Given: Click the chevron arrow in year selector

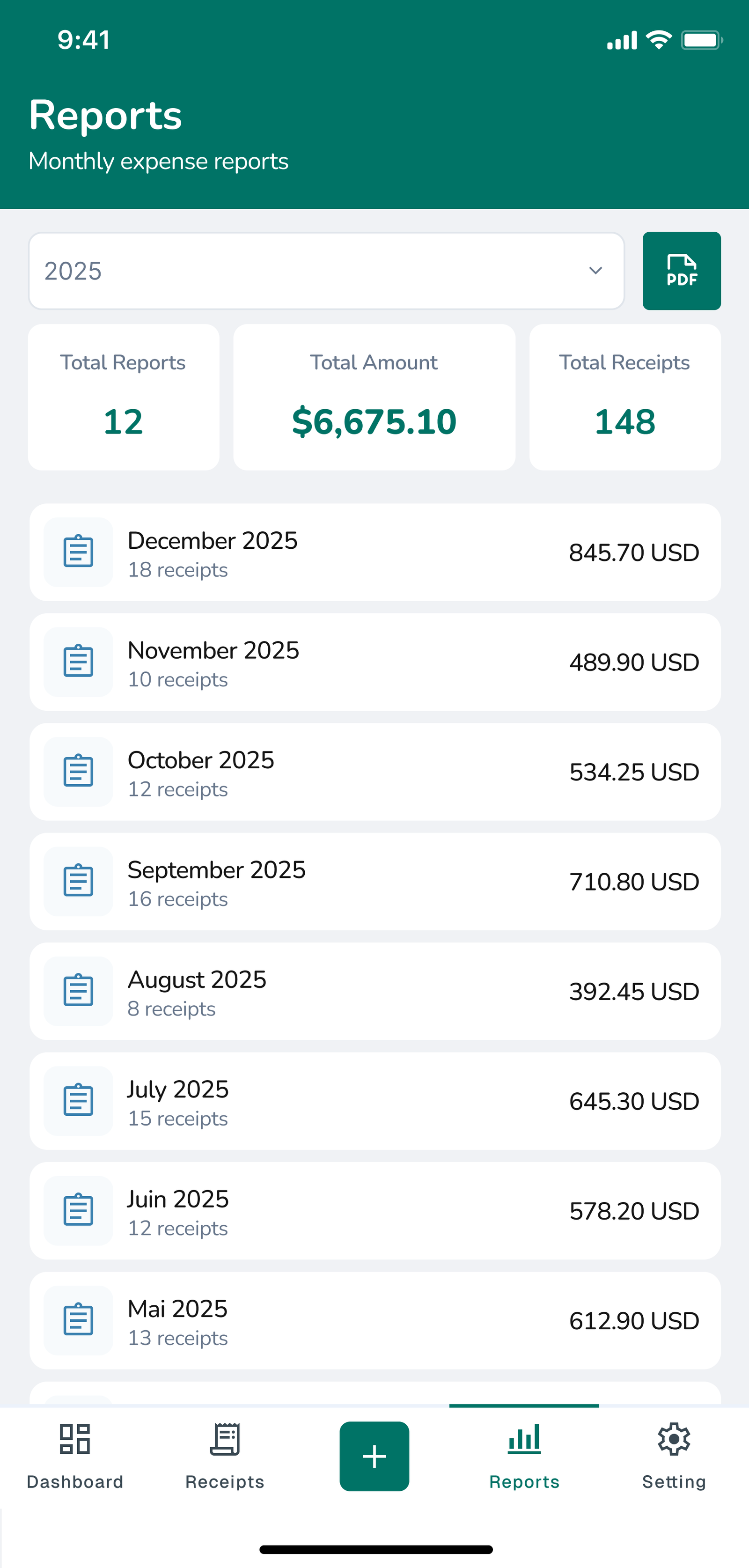Looking at the screenshot, I should tap(595, 271).
